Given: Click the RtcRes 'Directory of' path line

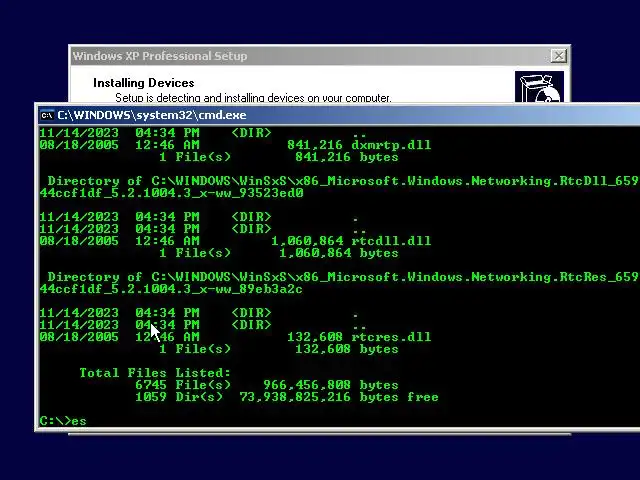Looking at the screenshot, I should pos(343,277).
